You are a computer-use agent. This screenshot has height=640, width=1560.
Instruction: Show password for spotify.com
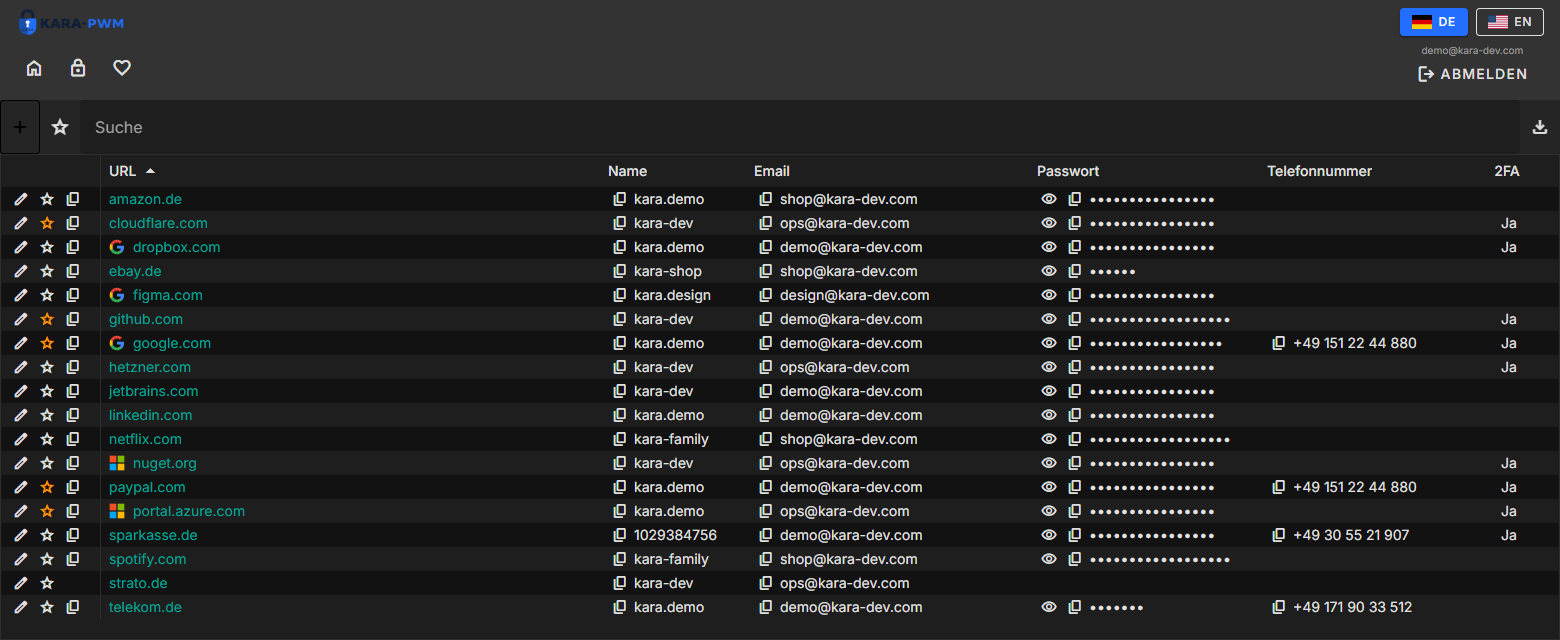[x=1049, y=559]
